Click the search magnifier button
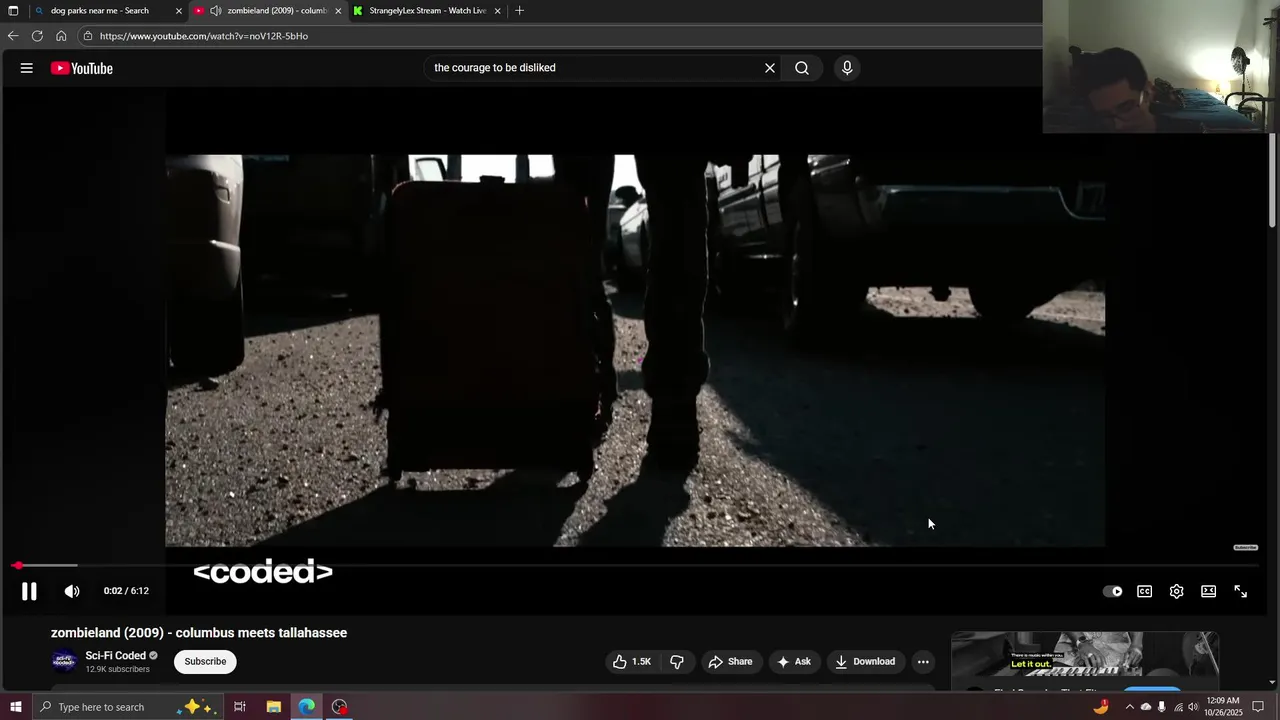 [x=802, y=68]
